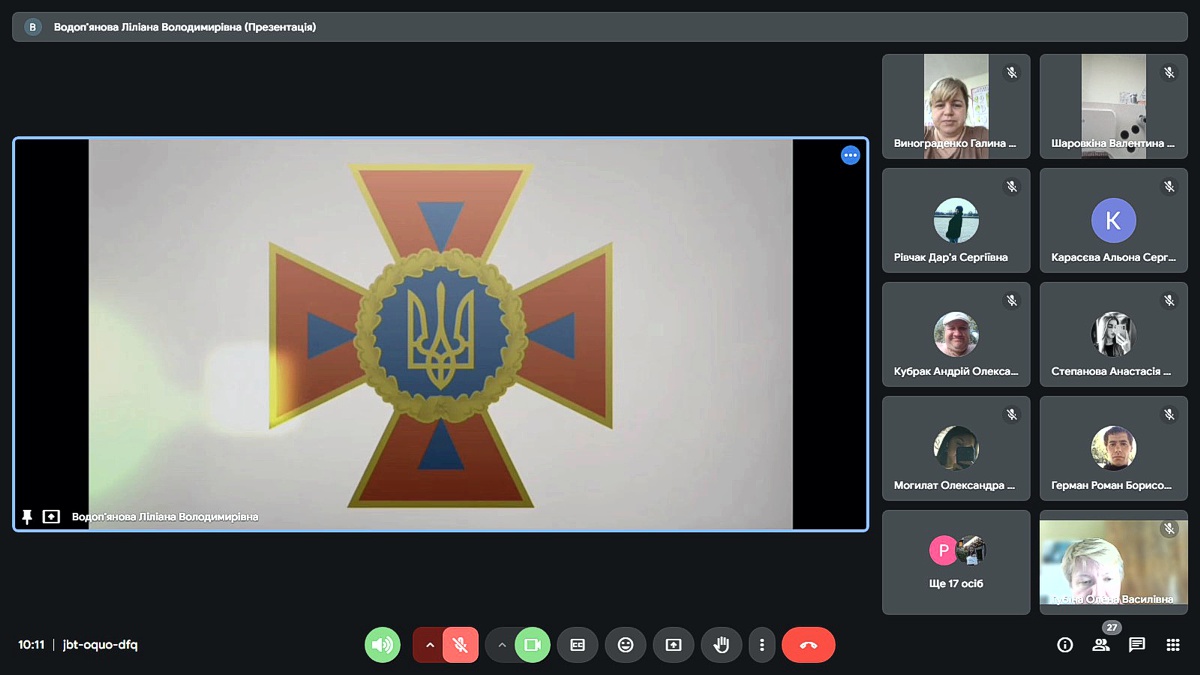Select banner text "Водоп'янова Ліліана Володимирівна (Презентація)"
Image resolution: width=1200 pixels, height=675 pixels.
point(184,27)
